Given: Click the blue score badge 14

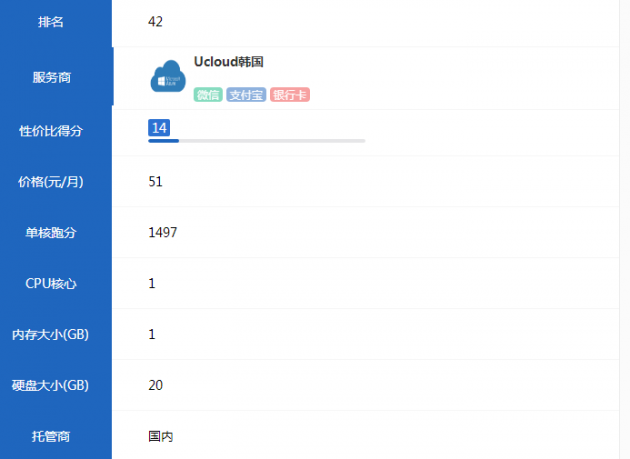Looking at the screenshot, I should click(159, 128).
